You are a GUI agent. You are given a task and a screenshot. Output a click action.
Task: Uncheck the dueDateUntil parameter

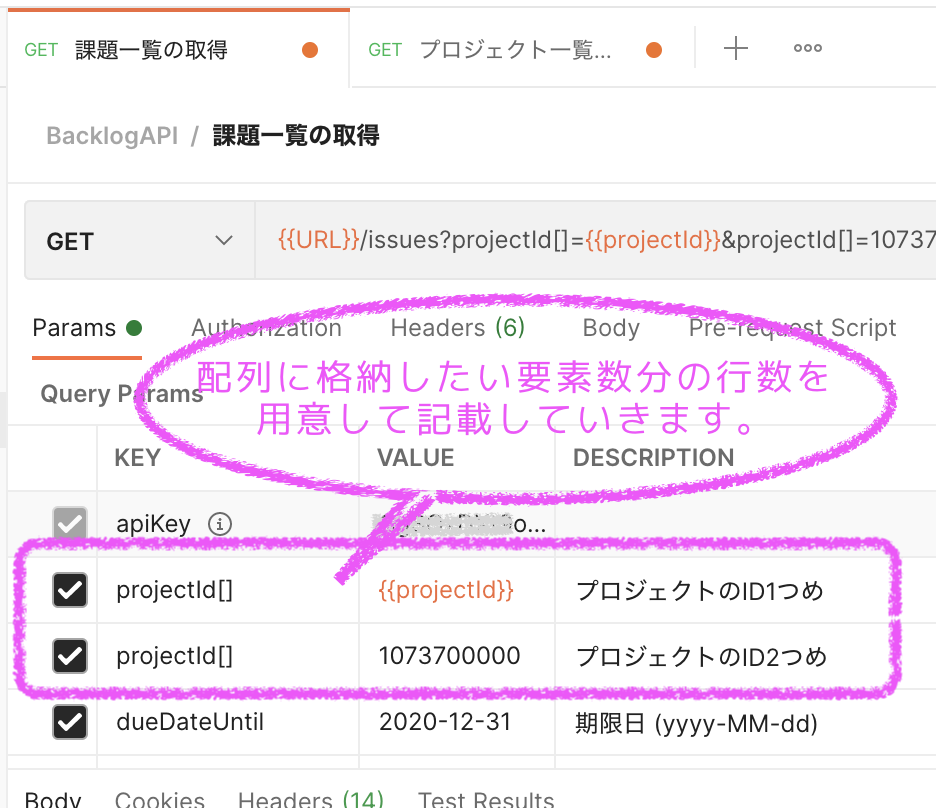tap(69, 722)
